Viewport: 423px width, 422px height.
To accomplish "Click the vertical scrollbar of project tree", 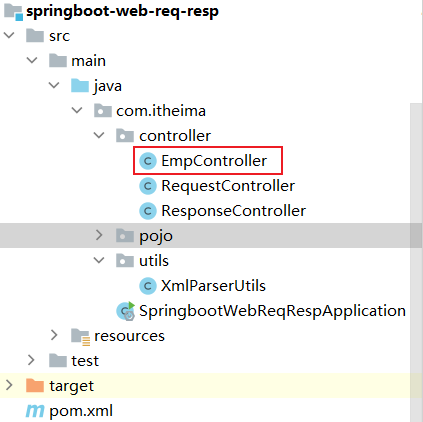I will [x=416, y=262].
